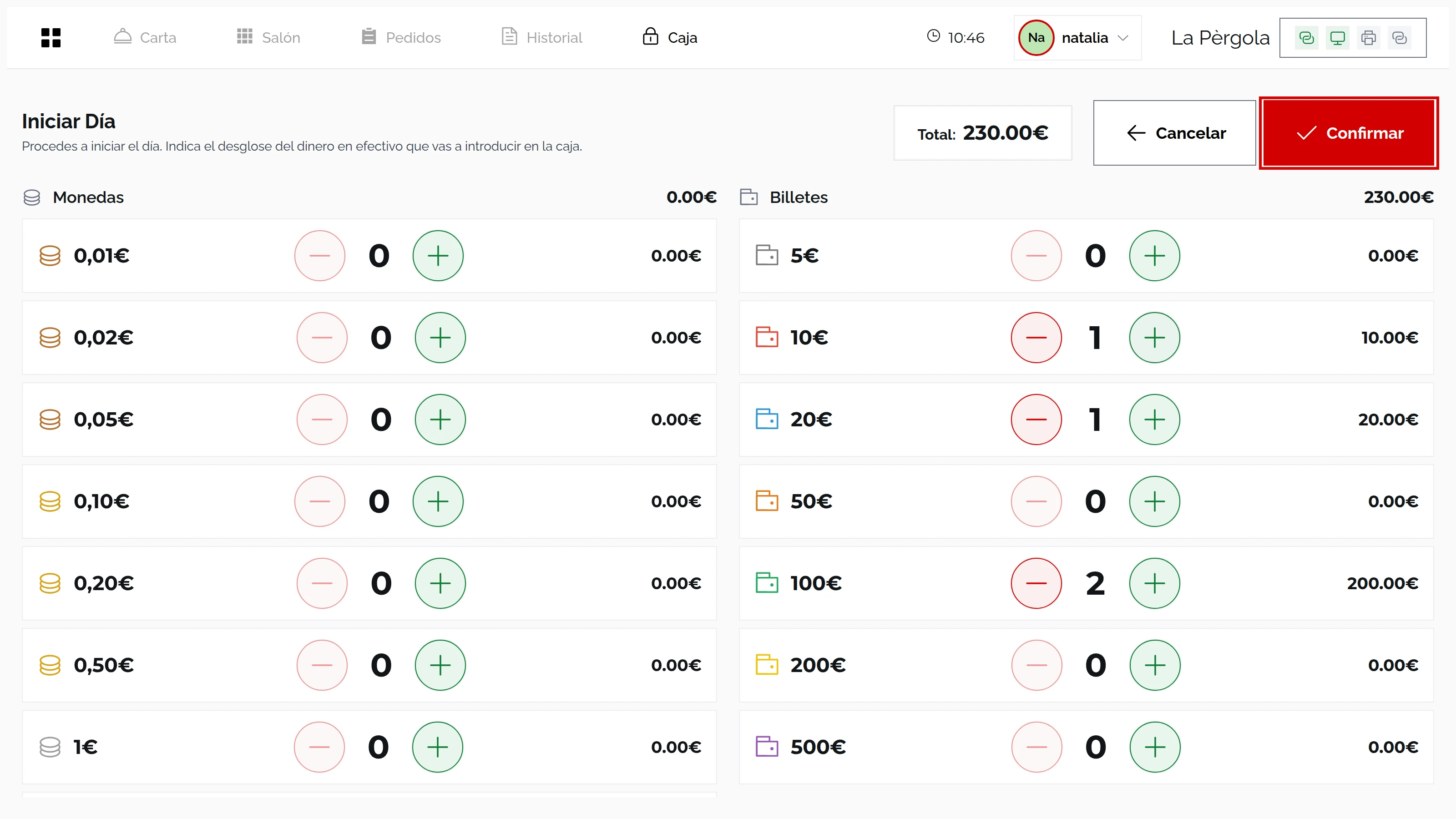1456x819 pixels.
Task: Increase the 0,02€ coin count
Action: click(x=440, y=338)
